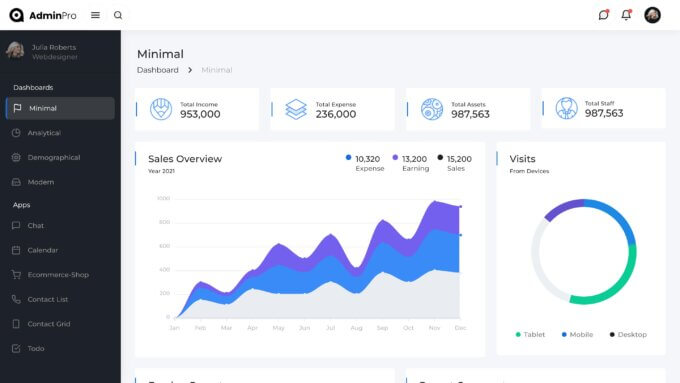Click the Chat speech bubble sidebar icon
Screen dimensions: 680x383
pos(16,226)
